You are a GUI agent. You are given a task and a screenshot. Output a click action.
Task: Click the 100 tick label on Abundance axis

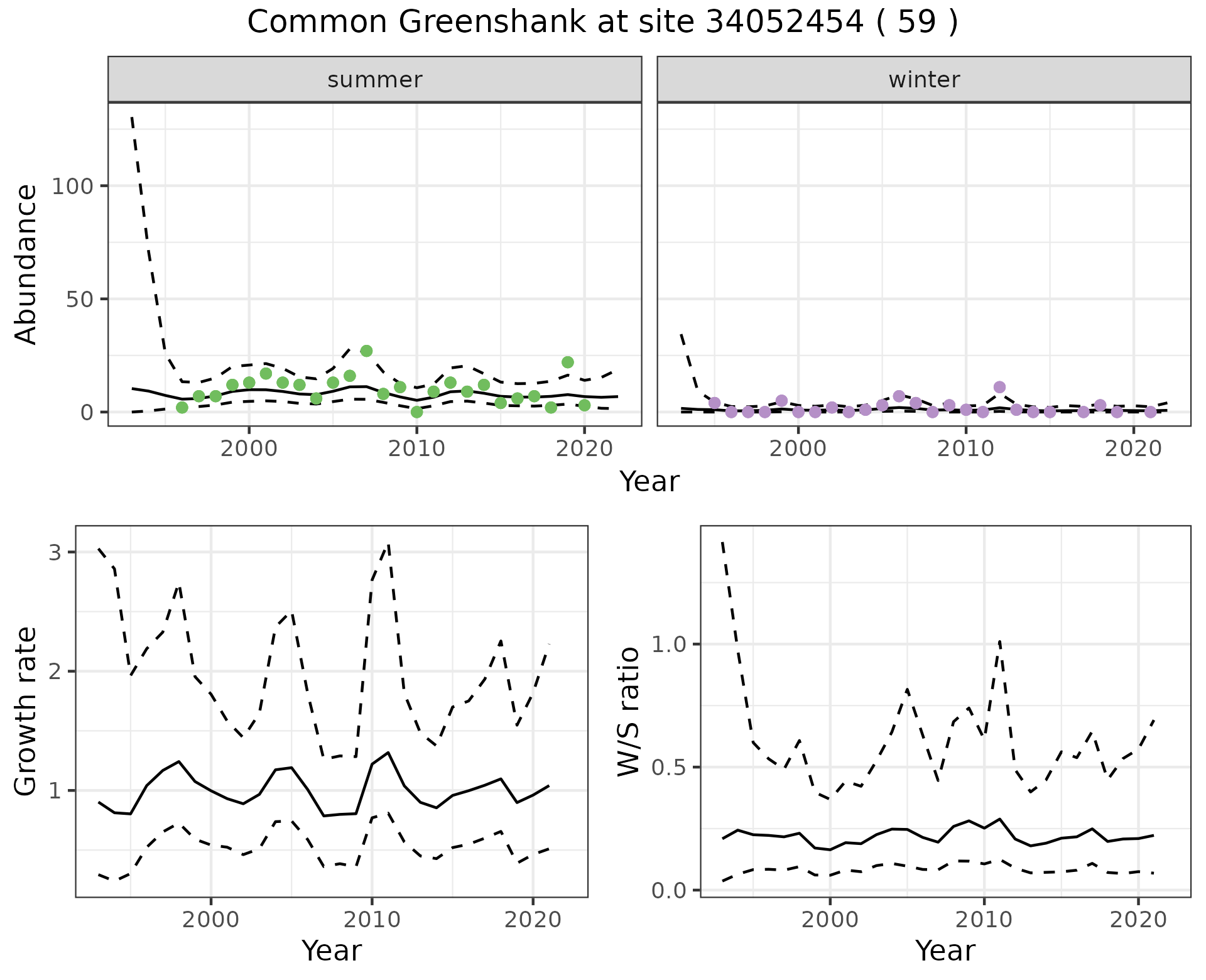click(x=72, y=187)
